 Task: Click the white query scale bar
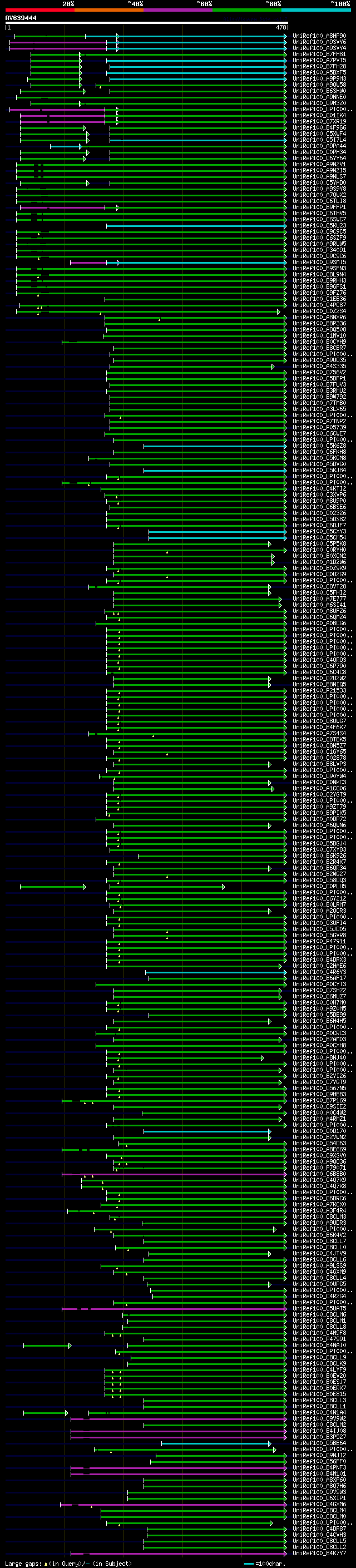click(x=147, y=22)
